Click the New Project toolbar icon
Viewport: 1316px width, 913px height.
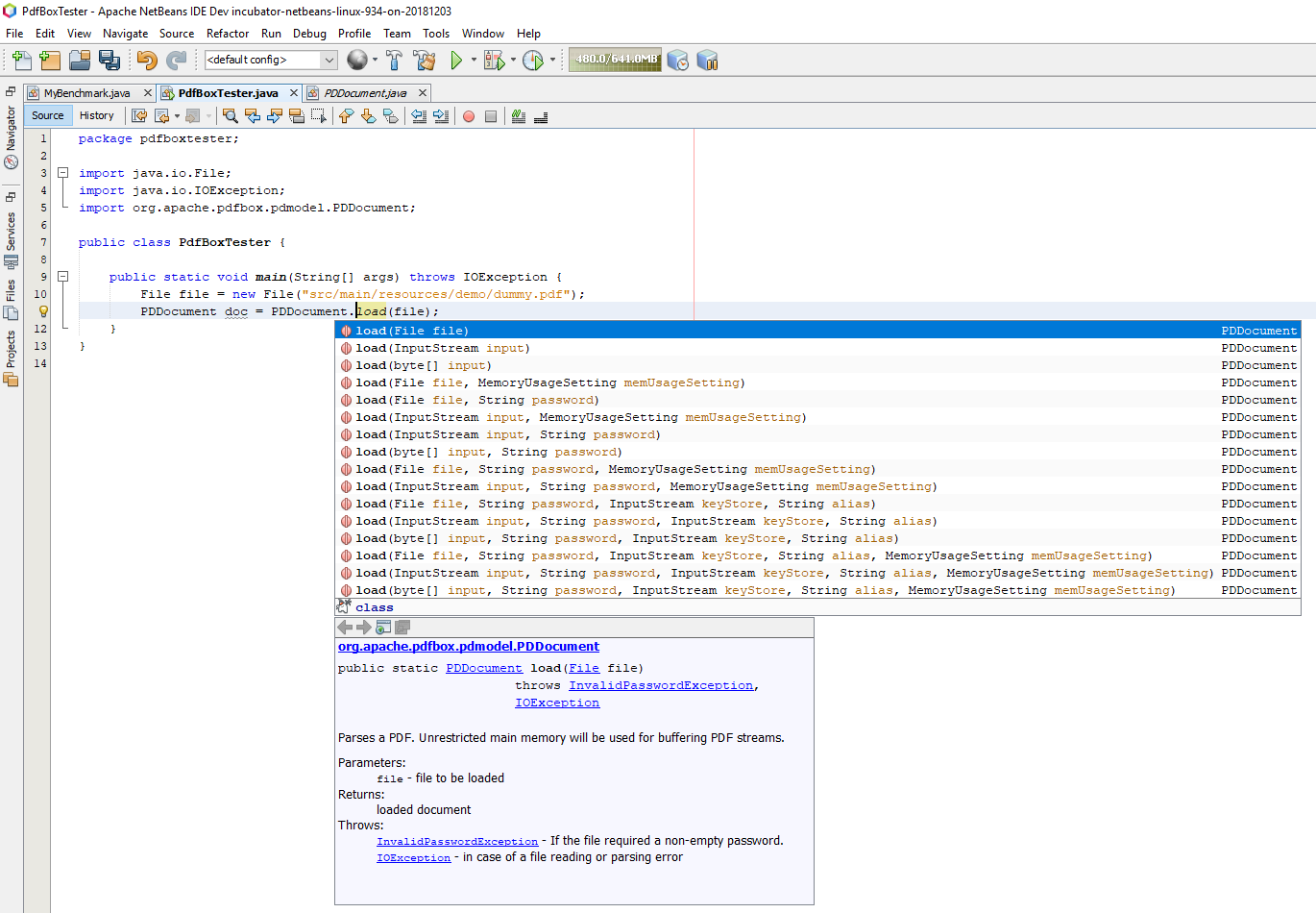[50, 60]
